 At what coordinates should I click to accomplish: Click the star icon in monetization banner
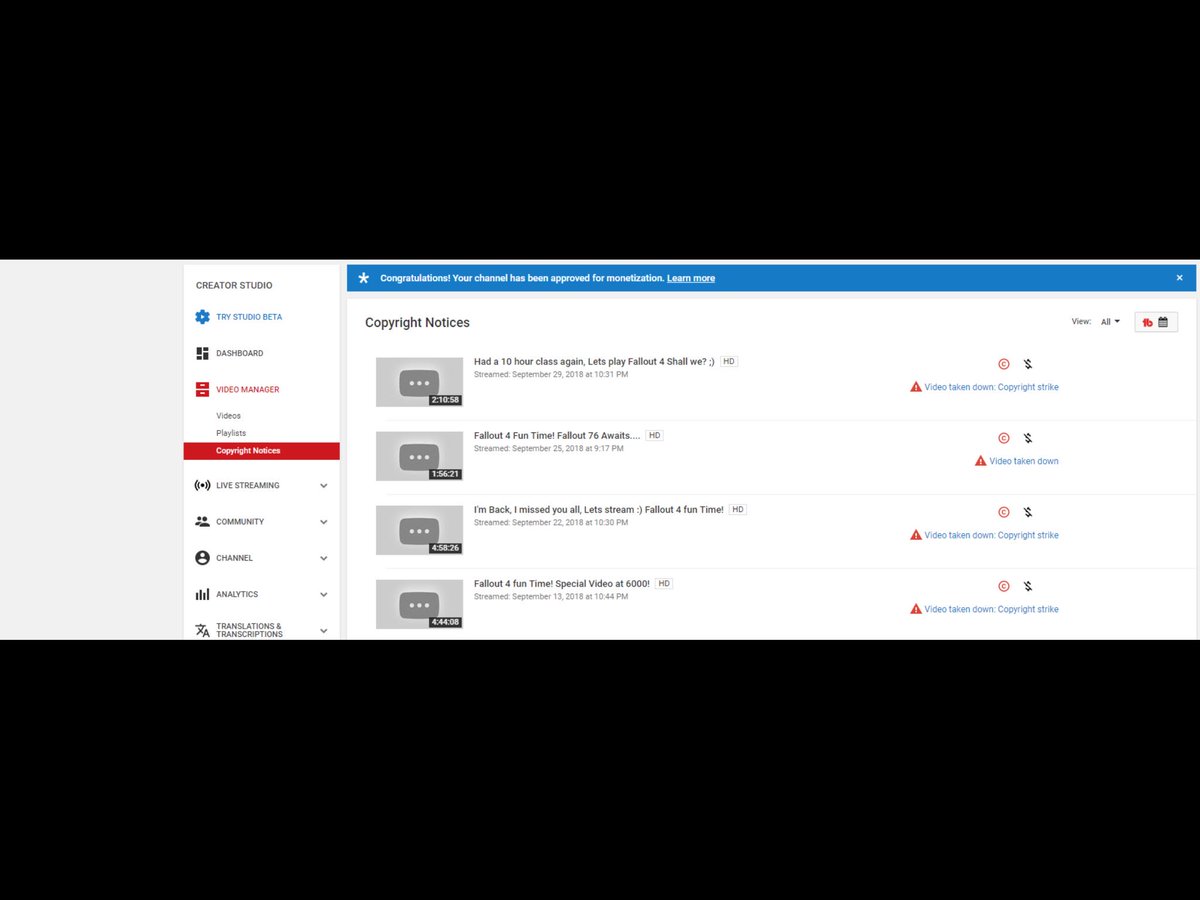point(364,278)
